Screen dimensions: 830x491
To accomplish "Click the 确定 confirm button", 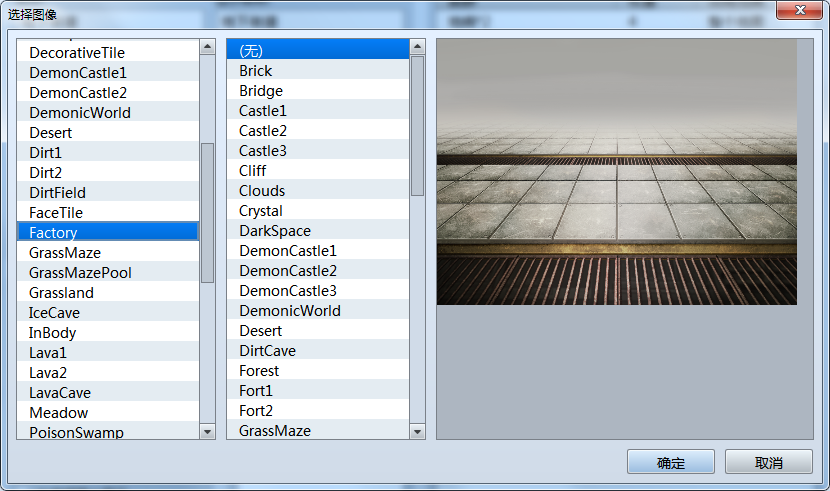I will pyautogui.click(x=671, y=462).
